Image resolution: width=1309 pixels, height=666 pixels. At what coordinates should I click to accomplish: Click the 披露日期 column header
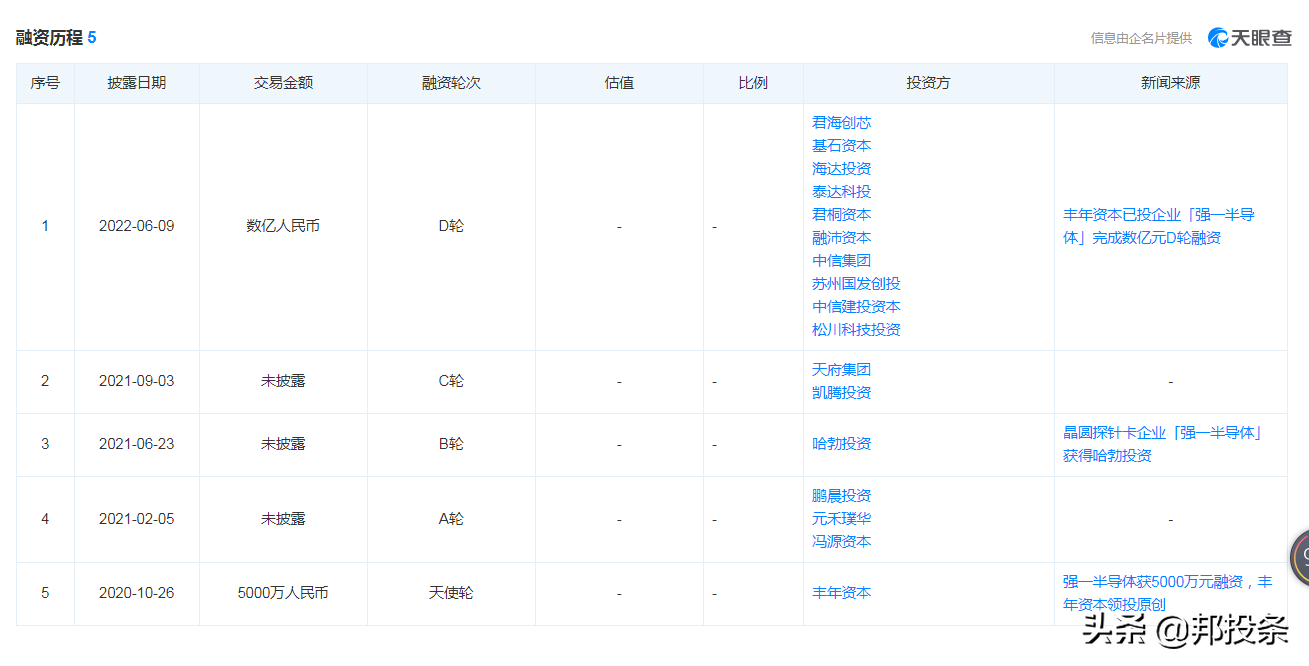point(137,83)
